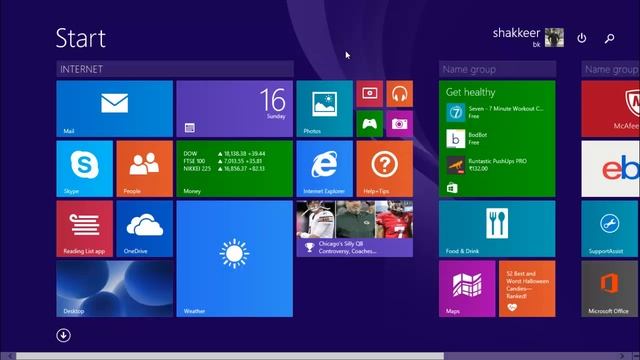Click the power options button
The width and height of the screenshot is (640, 360).
point(582,38)
